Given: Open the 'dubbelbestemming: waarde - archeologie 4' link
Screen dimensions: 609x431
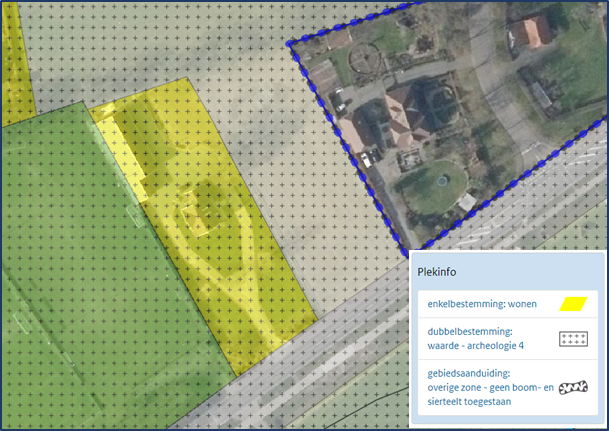Looking at the screenshot, I should pyautogui.click(x=475, y=339).
